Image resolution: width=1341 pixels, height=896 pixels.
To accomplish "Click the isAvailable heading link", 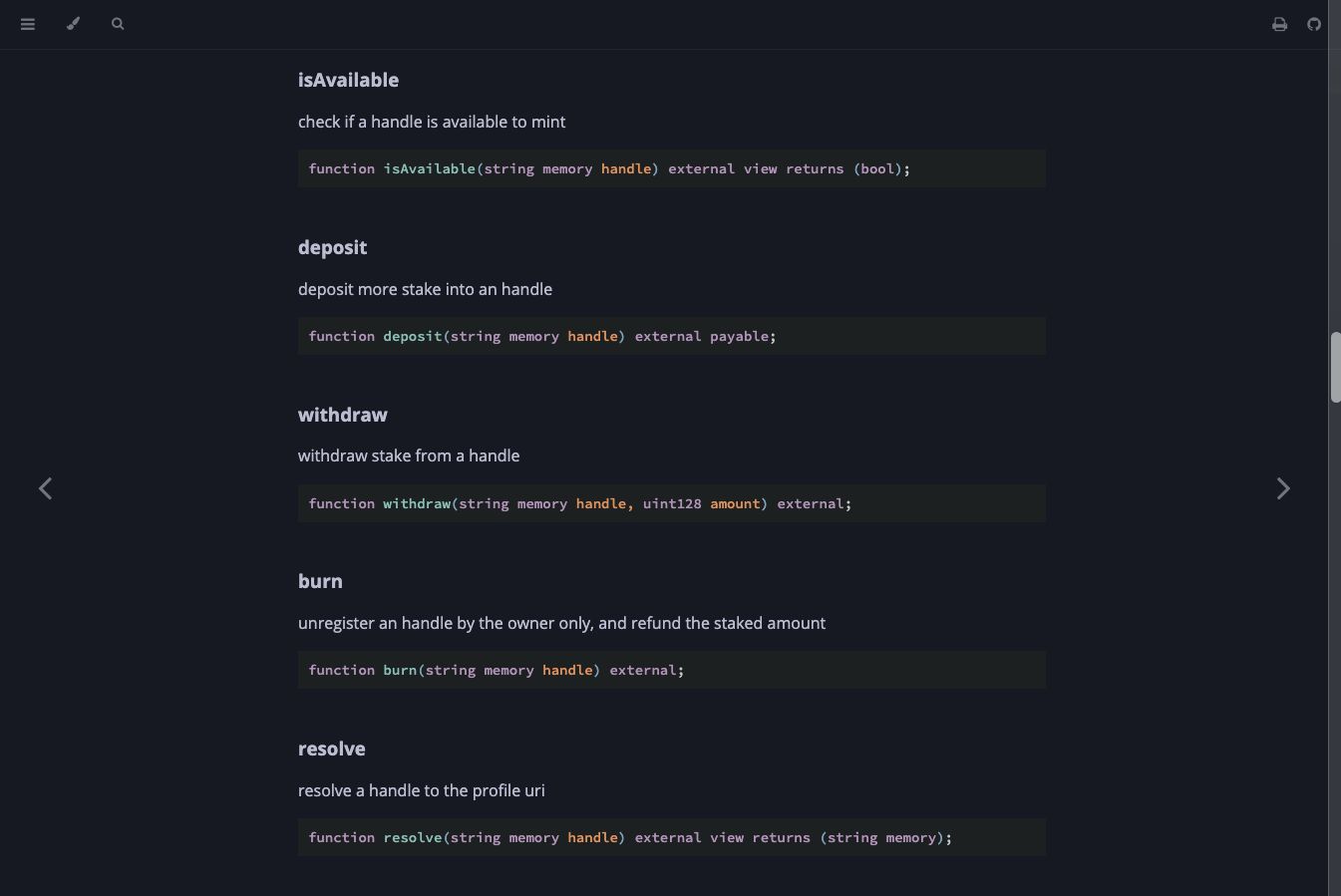I will pyautogui.click(x=348, y=80).
